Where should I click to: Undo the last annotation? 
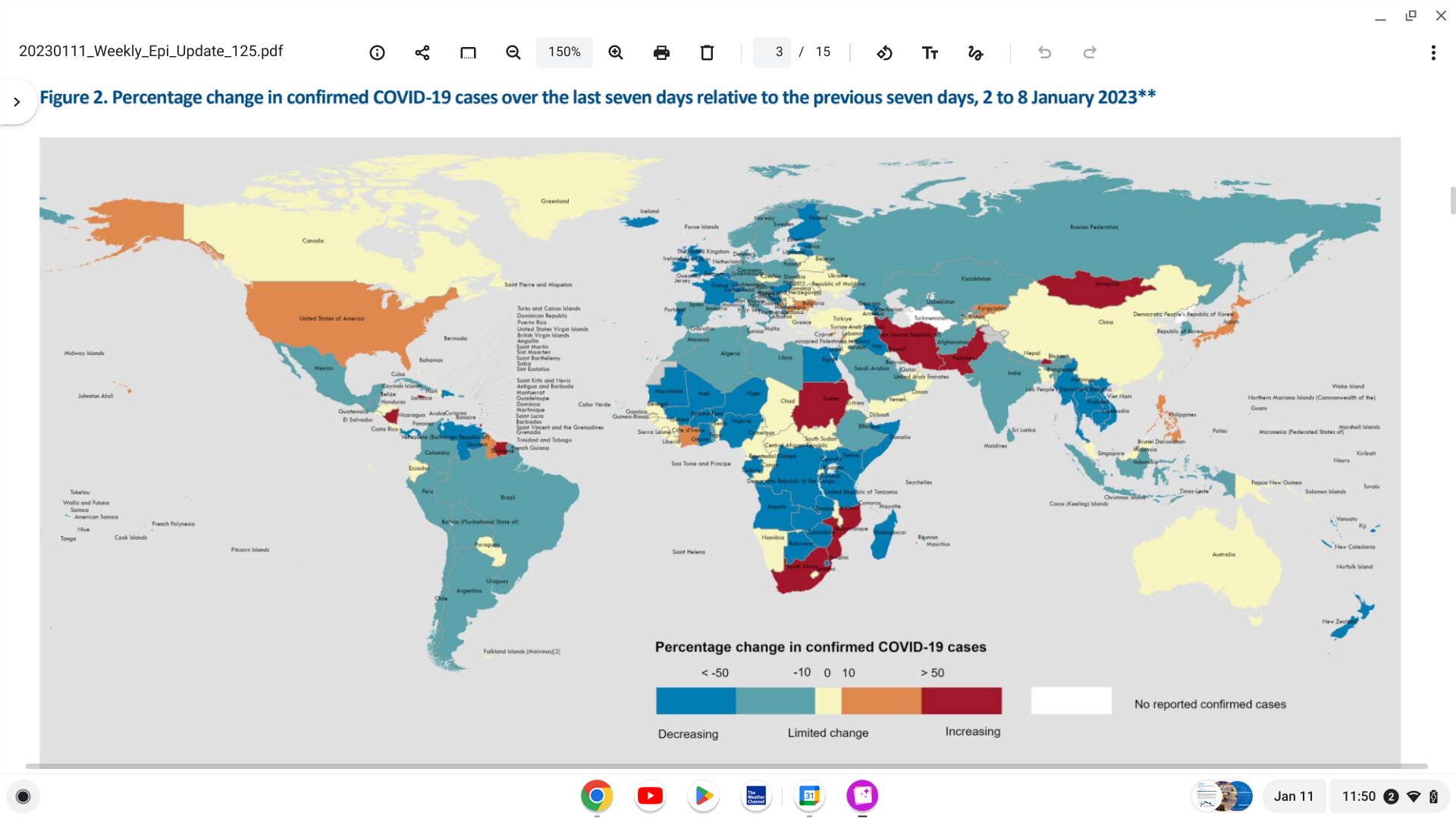1044,52
